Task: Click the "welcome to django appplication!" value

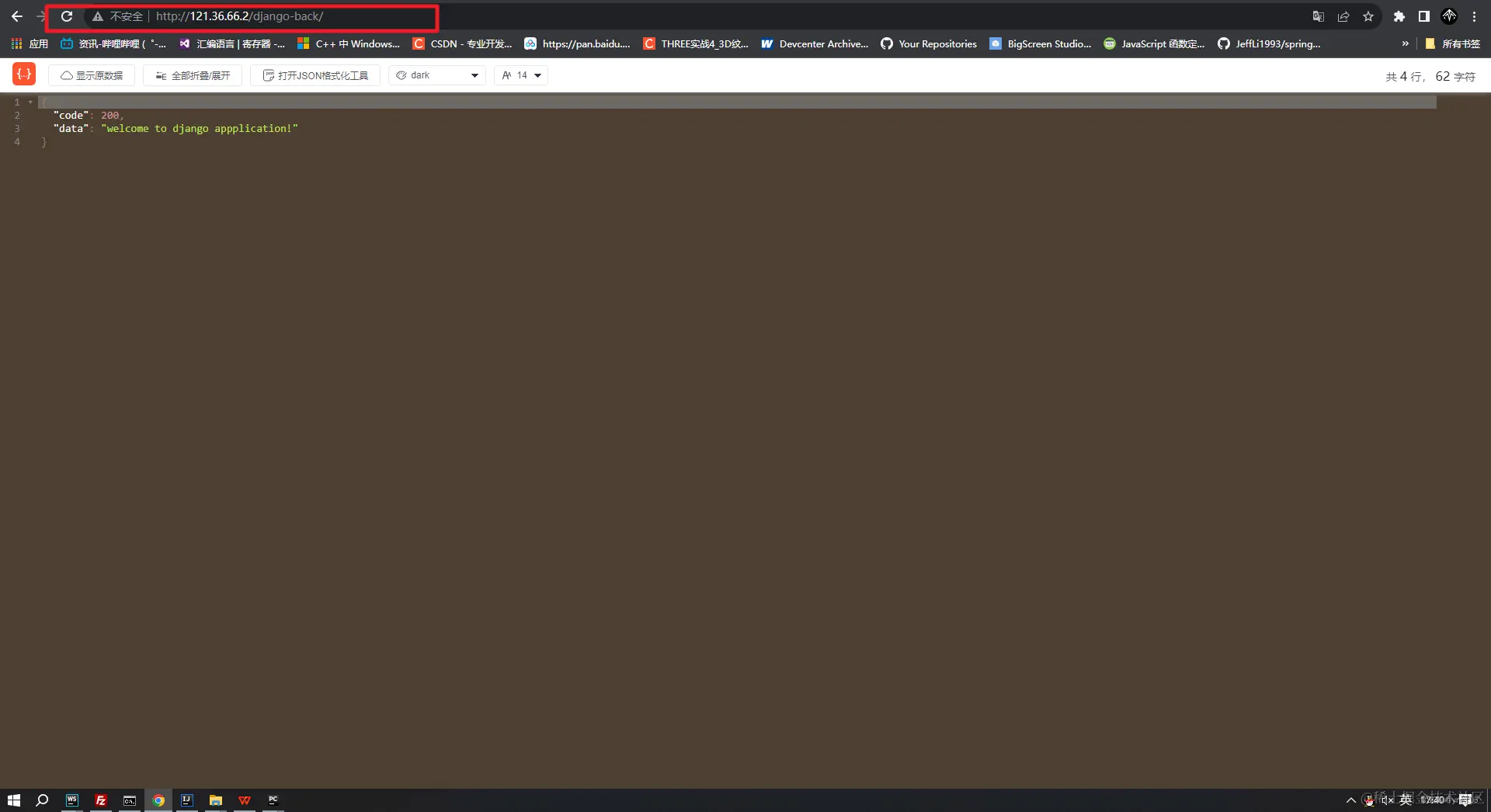Action: (x=200, y=128)
